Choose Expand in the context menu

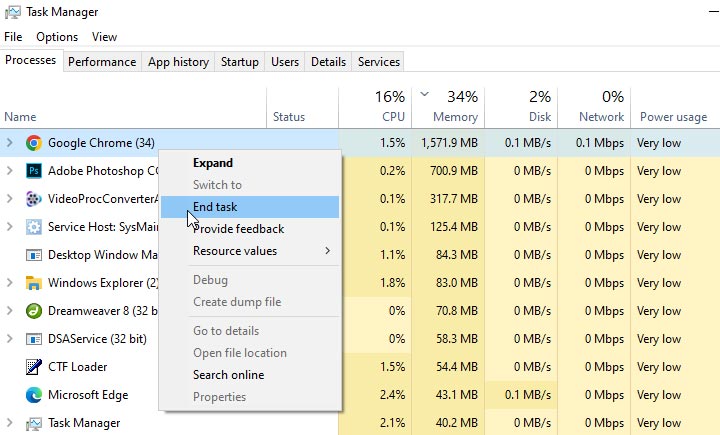click(x=250, y=163)
